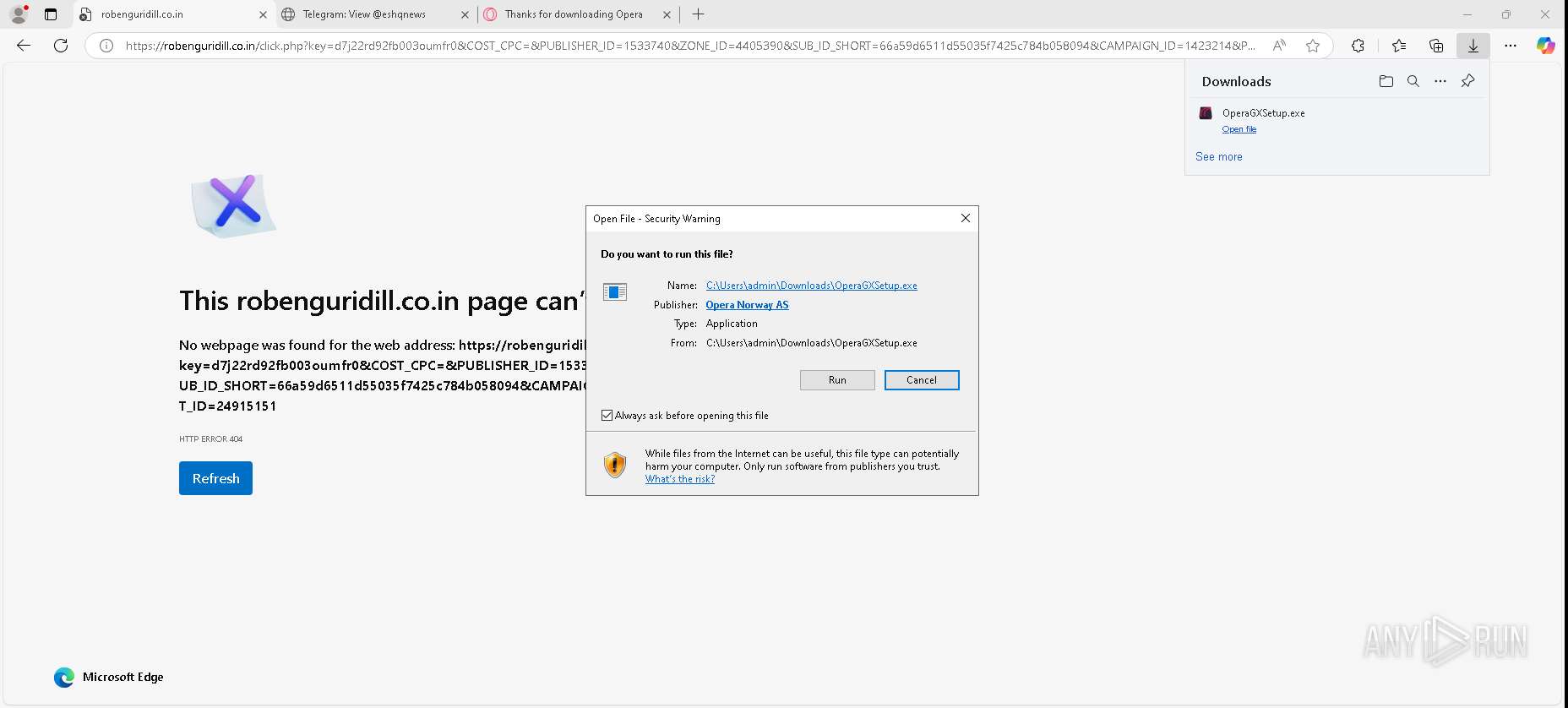Open the Collections icon
The image size is (1568, 708).
pos(1436,46)
